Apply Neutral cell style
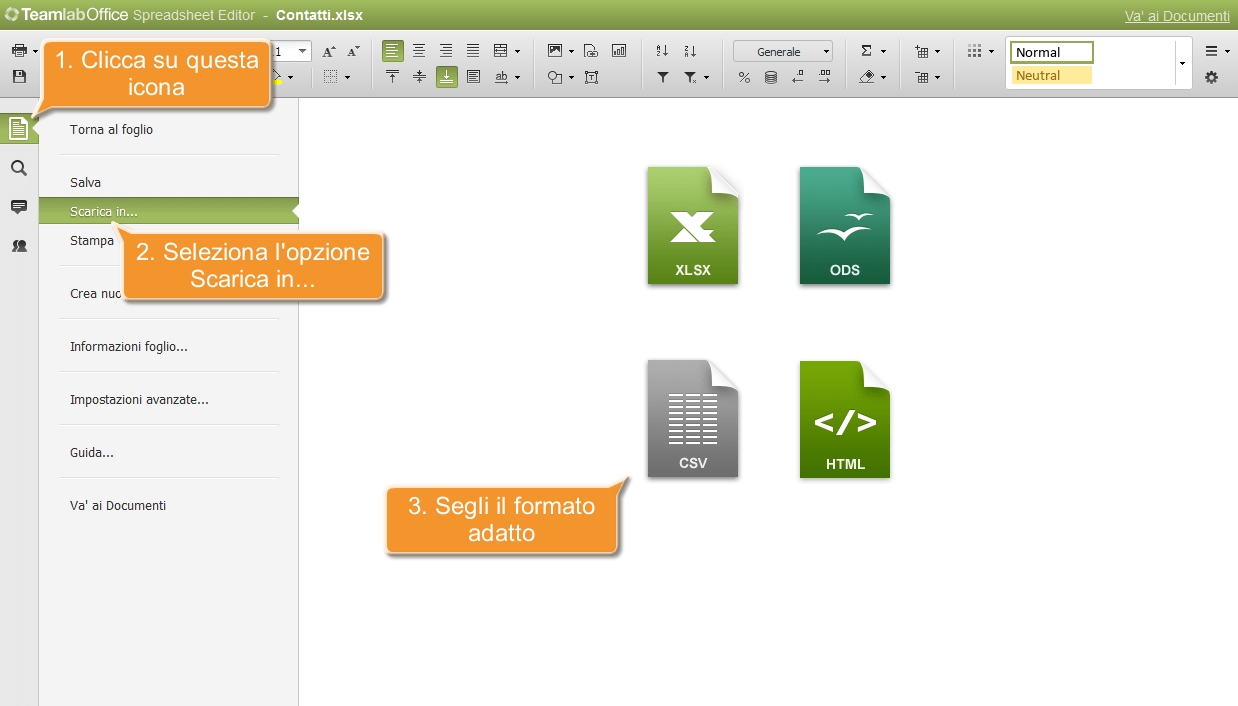 [1052, 75]
